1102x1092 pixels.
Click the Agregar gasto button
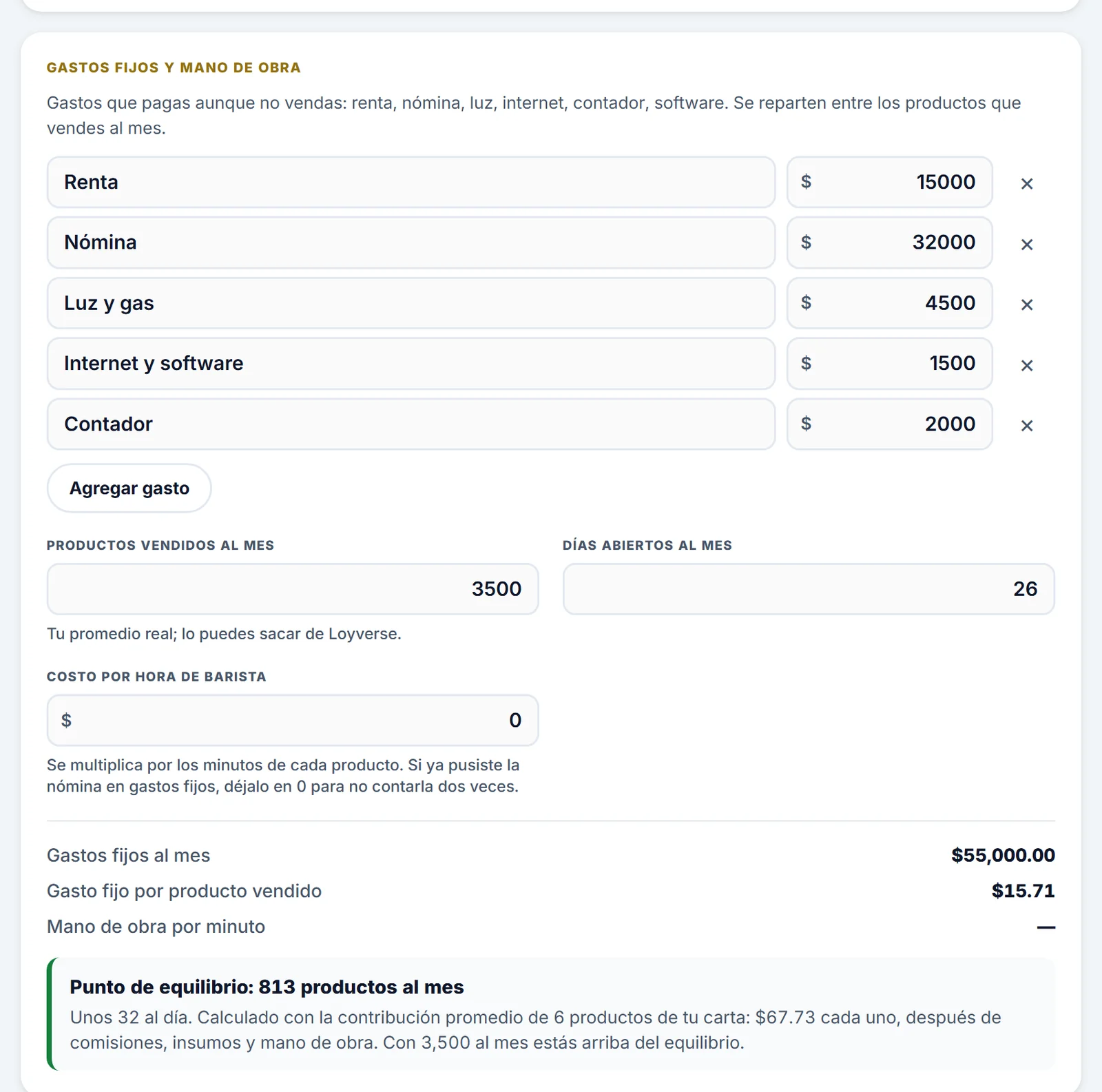coord(129,488)
